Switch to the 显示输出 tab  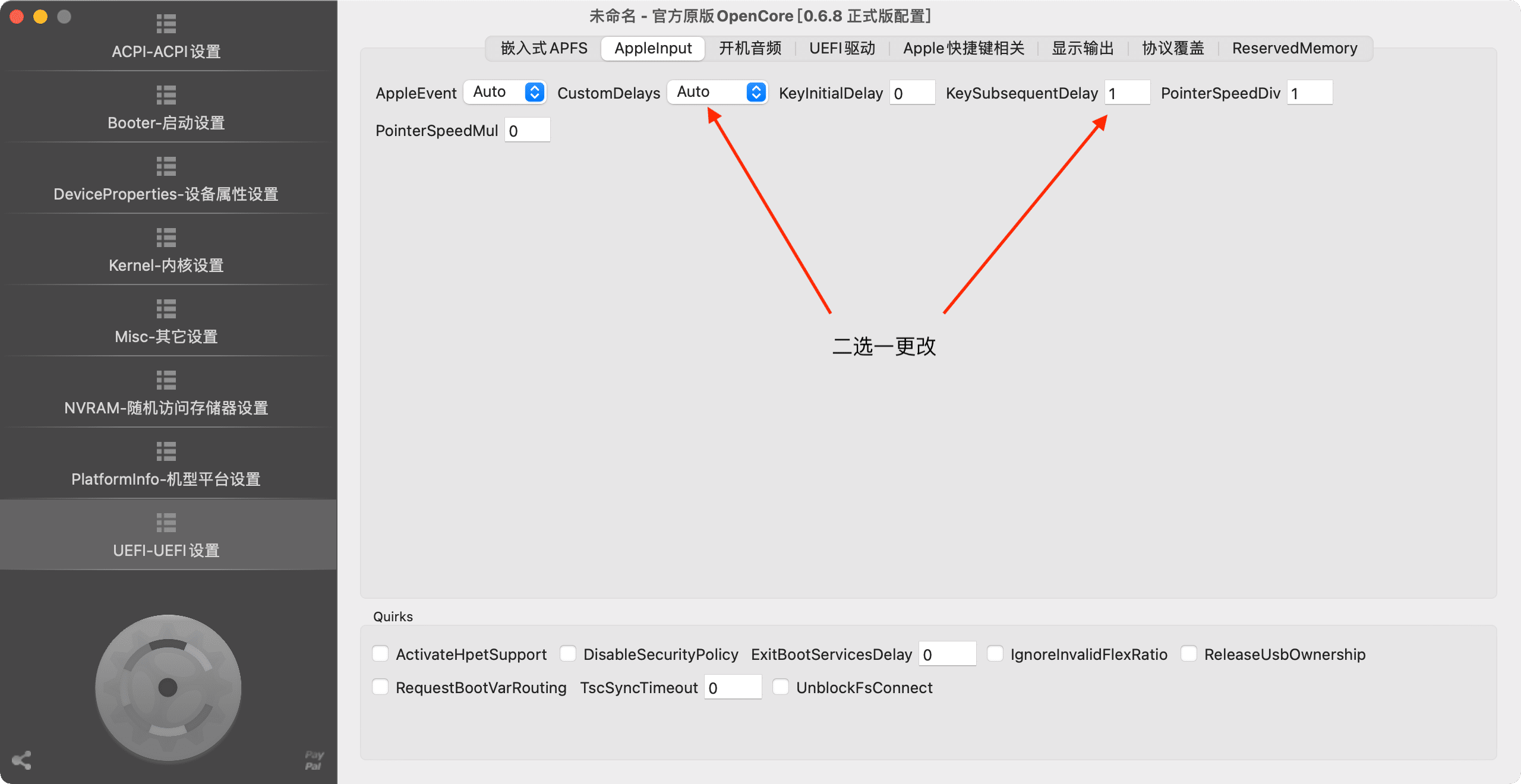point(1083,48)
